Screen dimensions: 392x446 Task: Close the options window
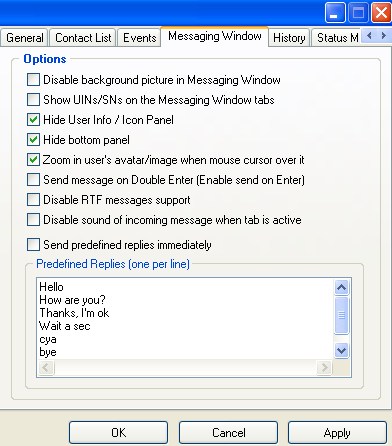(x=381, y=13)
